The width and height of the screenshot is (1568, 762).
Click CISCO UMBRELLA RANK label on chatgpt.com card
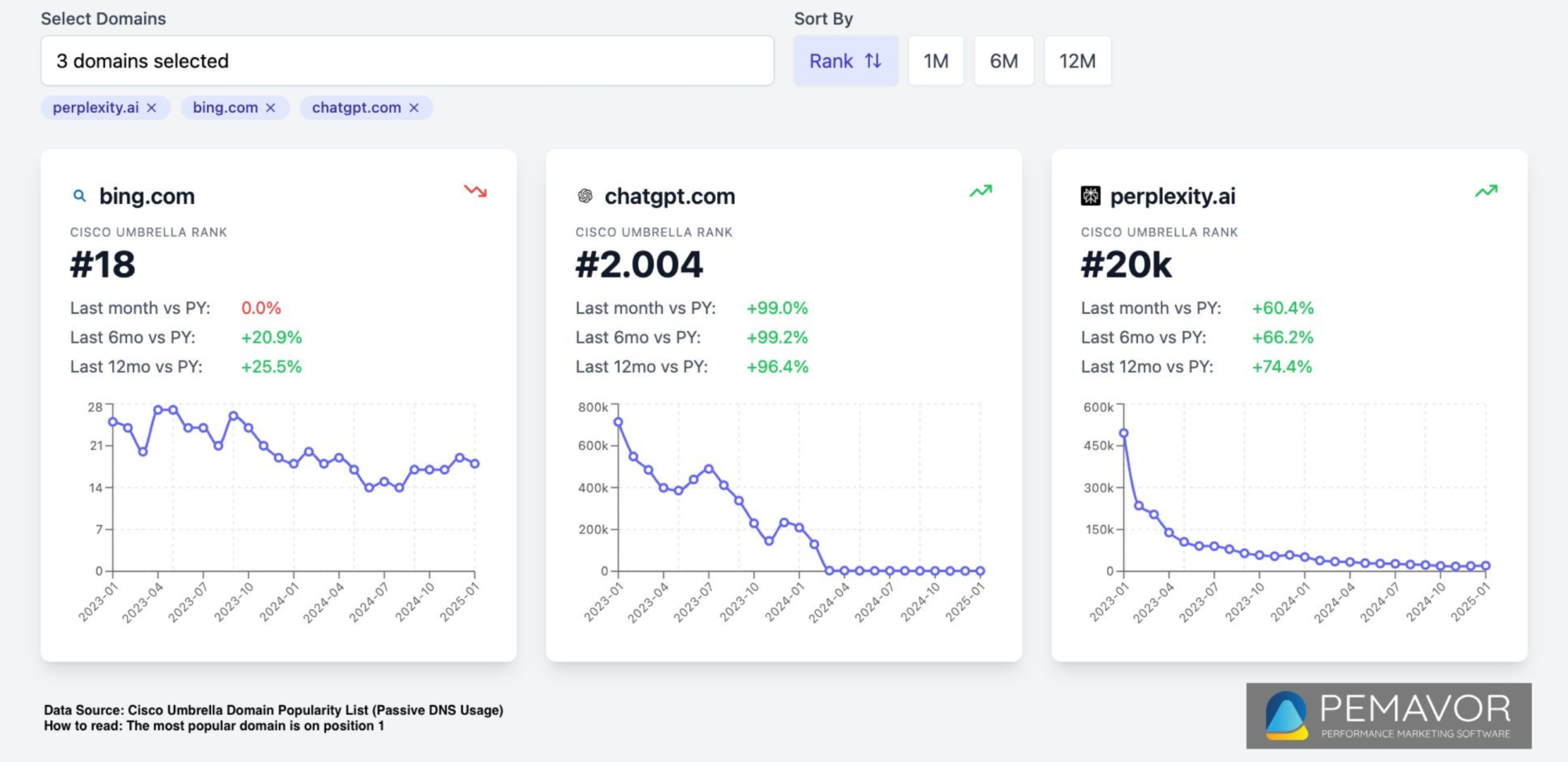654,232
